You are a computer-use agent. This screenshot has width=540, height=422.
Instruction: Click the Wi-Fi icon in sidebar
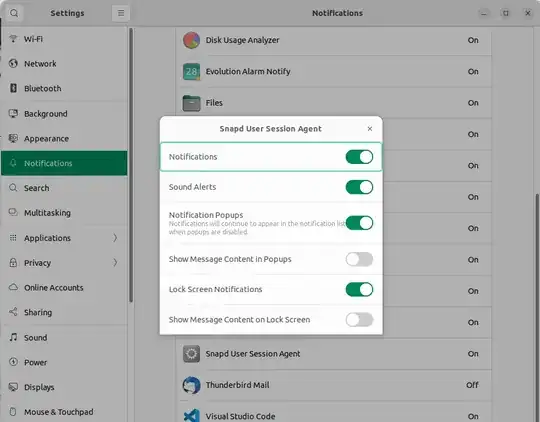[13, 39]
